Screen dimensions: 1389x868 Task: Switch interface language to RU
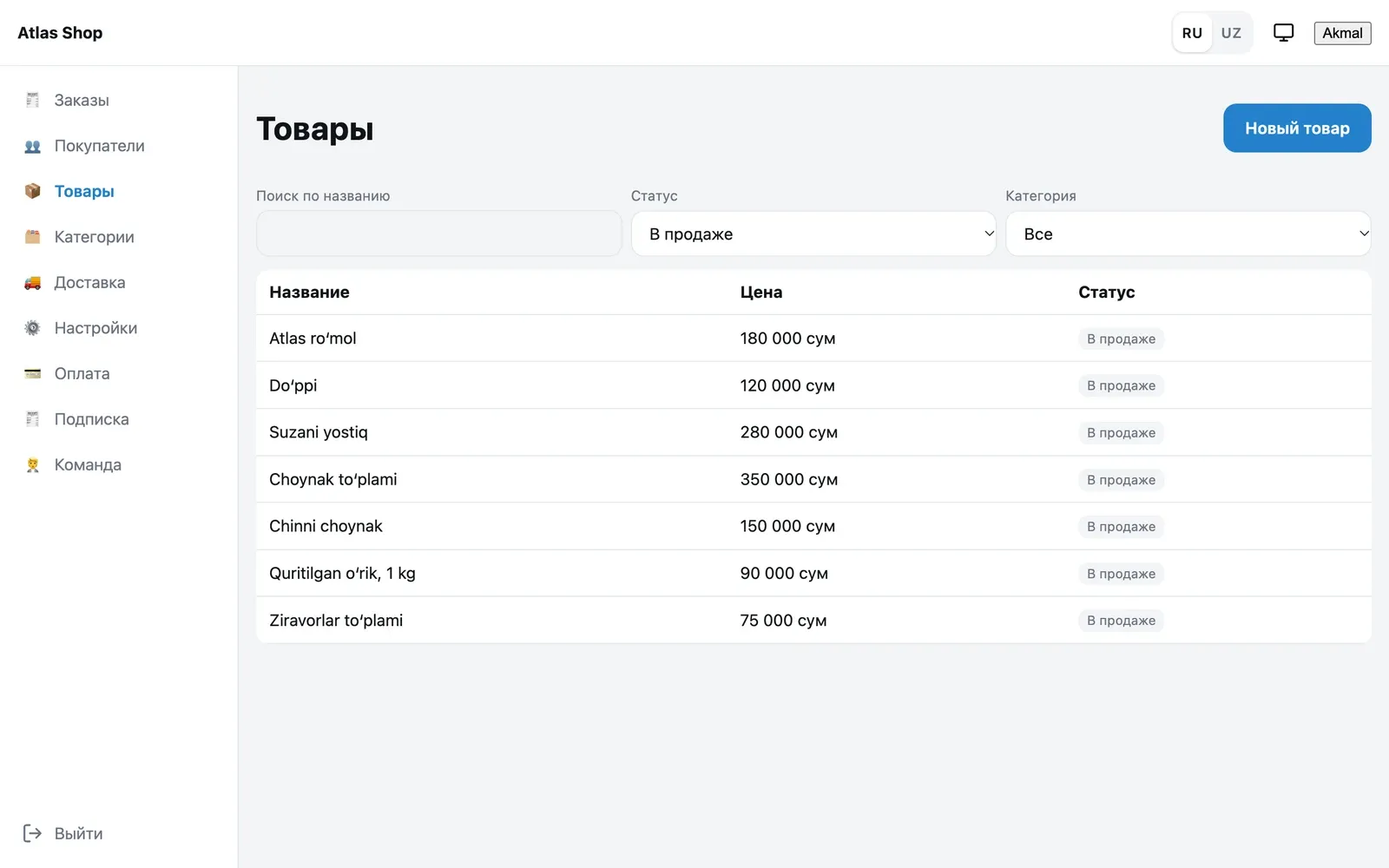pos(1192,33)
